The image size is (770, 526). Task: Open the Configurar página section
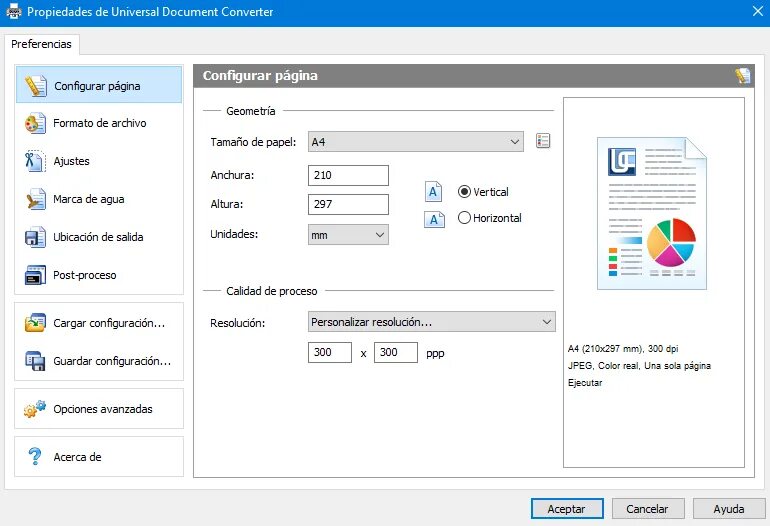click(x=99, y=85)
